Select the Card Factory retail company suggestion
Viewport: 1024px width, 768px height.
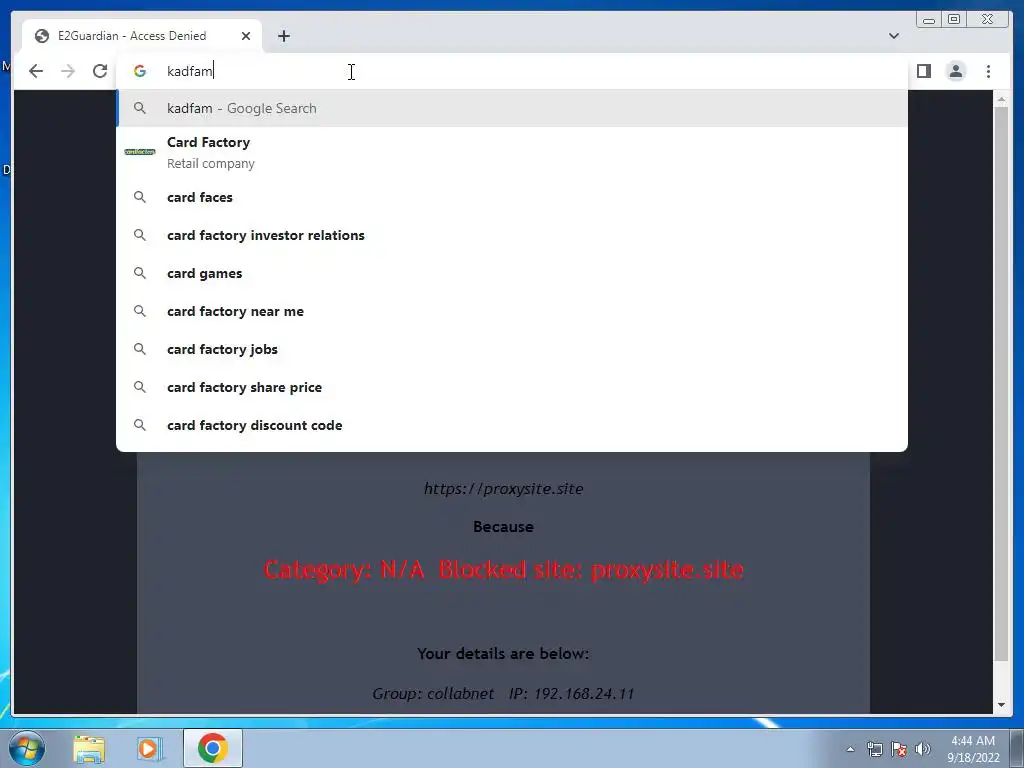(512, 152)
